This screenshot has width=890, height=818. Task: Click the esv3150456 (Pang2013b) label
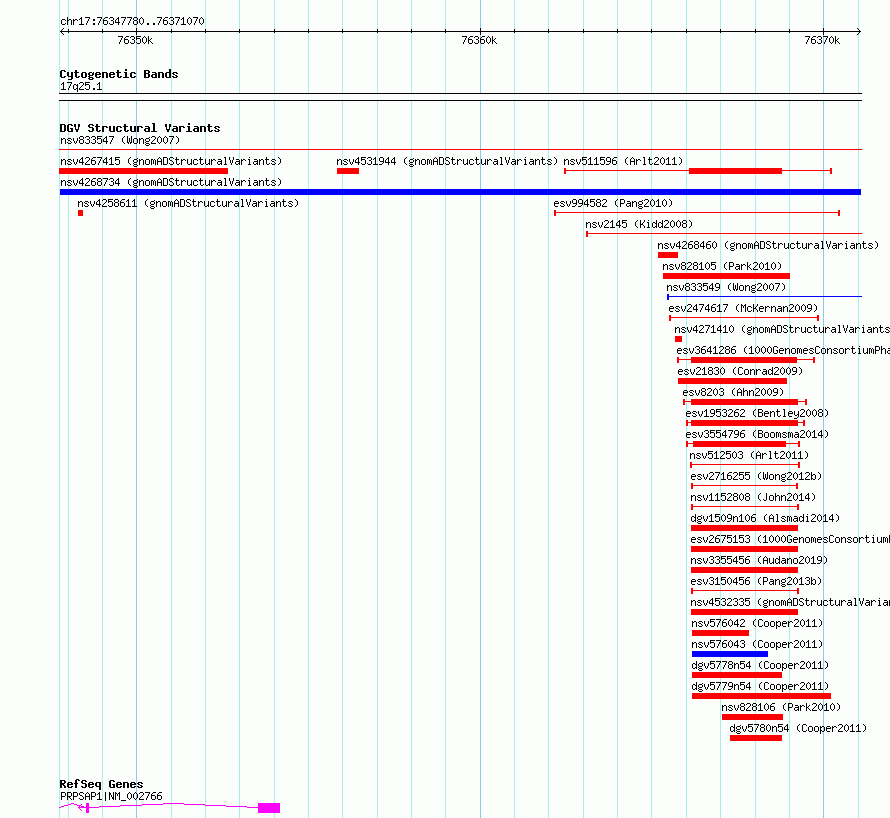(756, 581)
